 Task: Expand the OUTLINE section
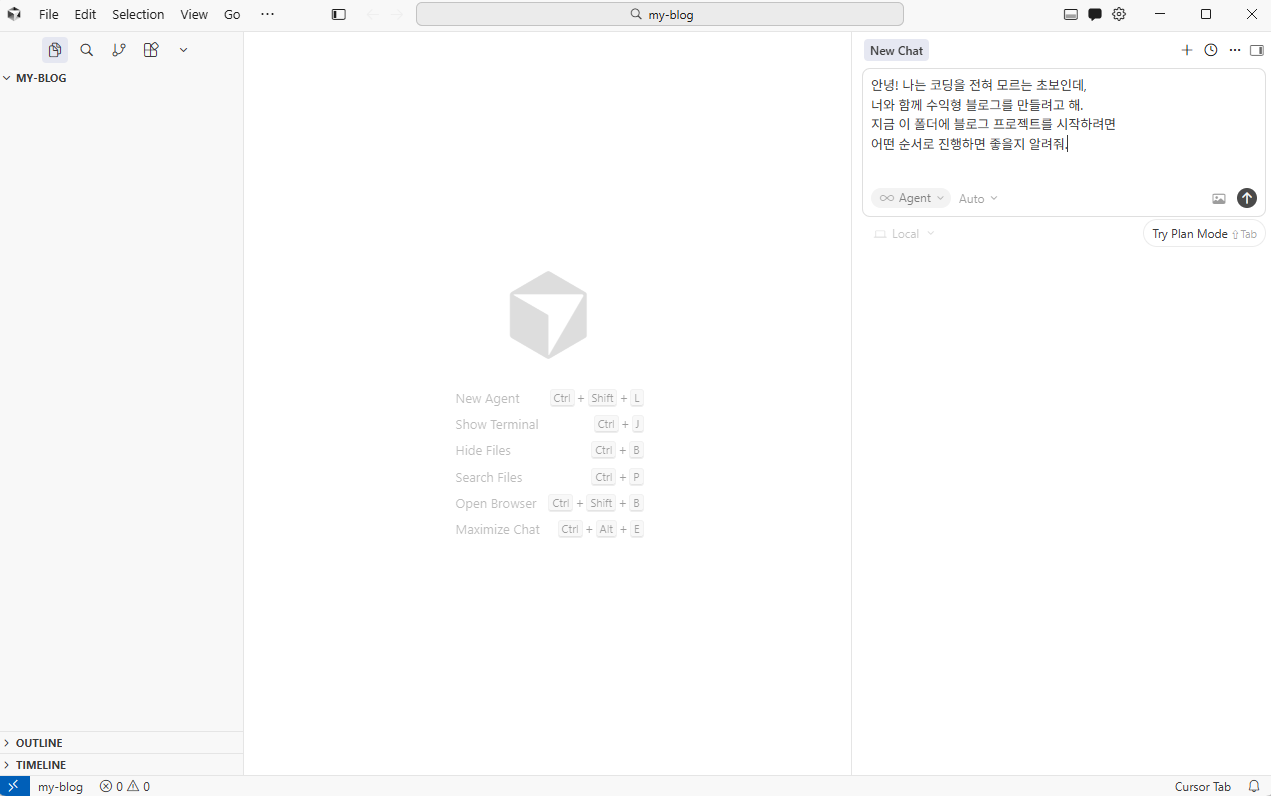pos(39,743)
